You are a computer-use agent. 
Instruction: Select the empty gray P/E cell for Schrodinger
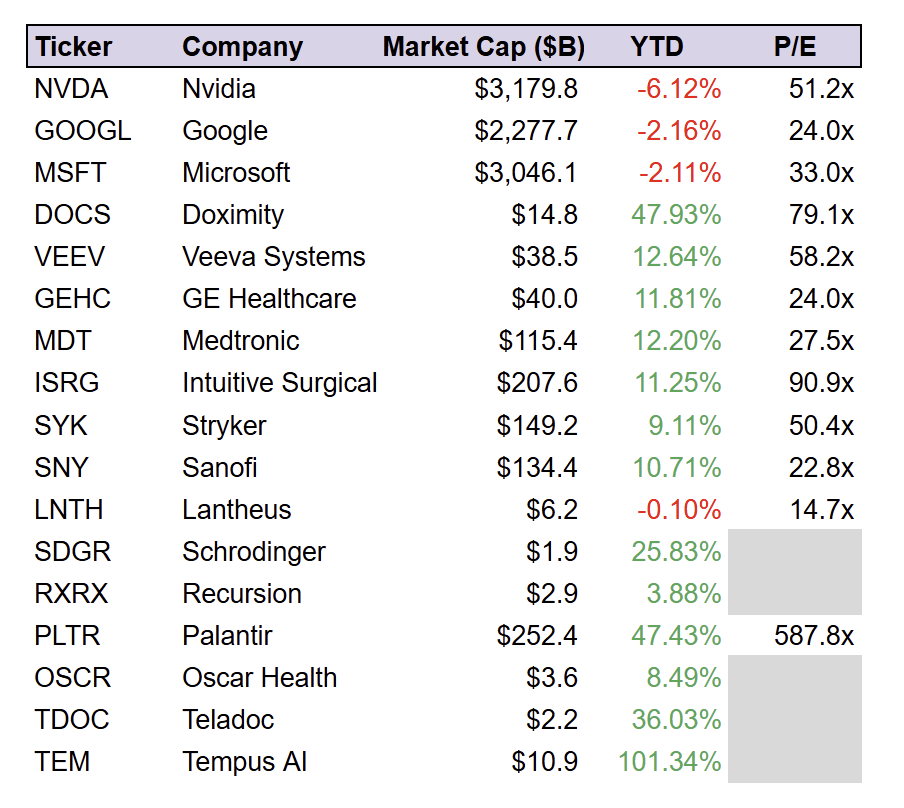[794, 551]
